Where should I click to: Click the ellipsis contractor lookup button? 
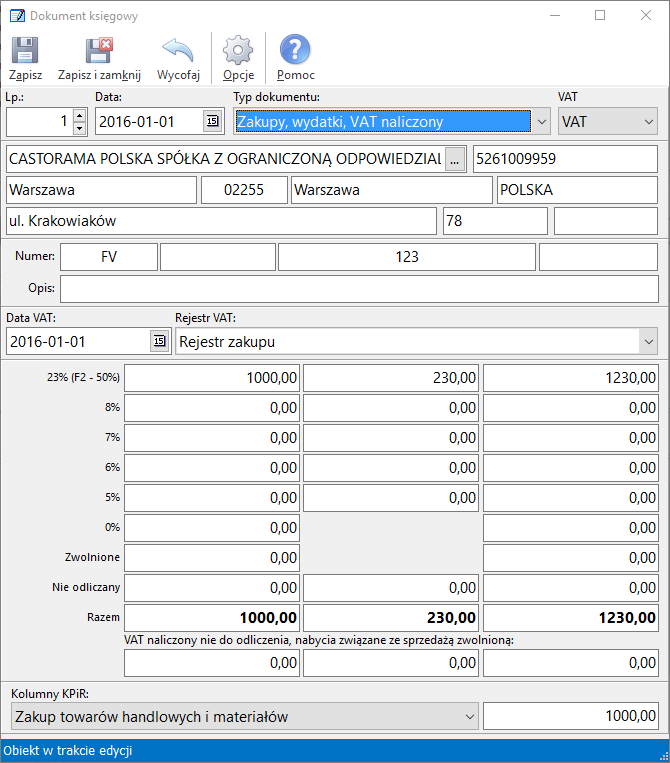point(455,159)
